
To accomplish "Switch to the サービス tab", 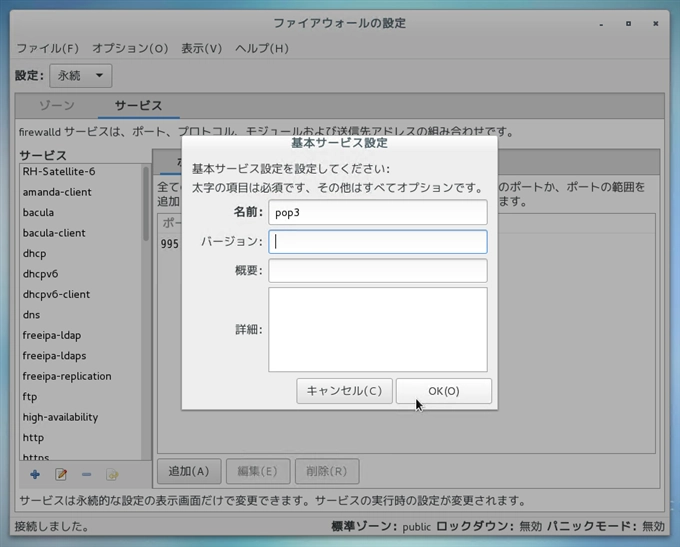I will (138, 105).
